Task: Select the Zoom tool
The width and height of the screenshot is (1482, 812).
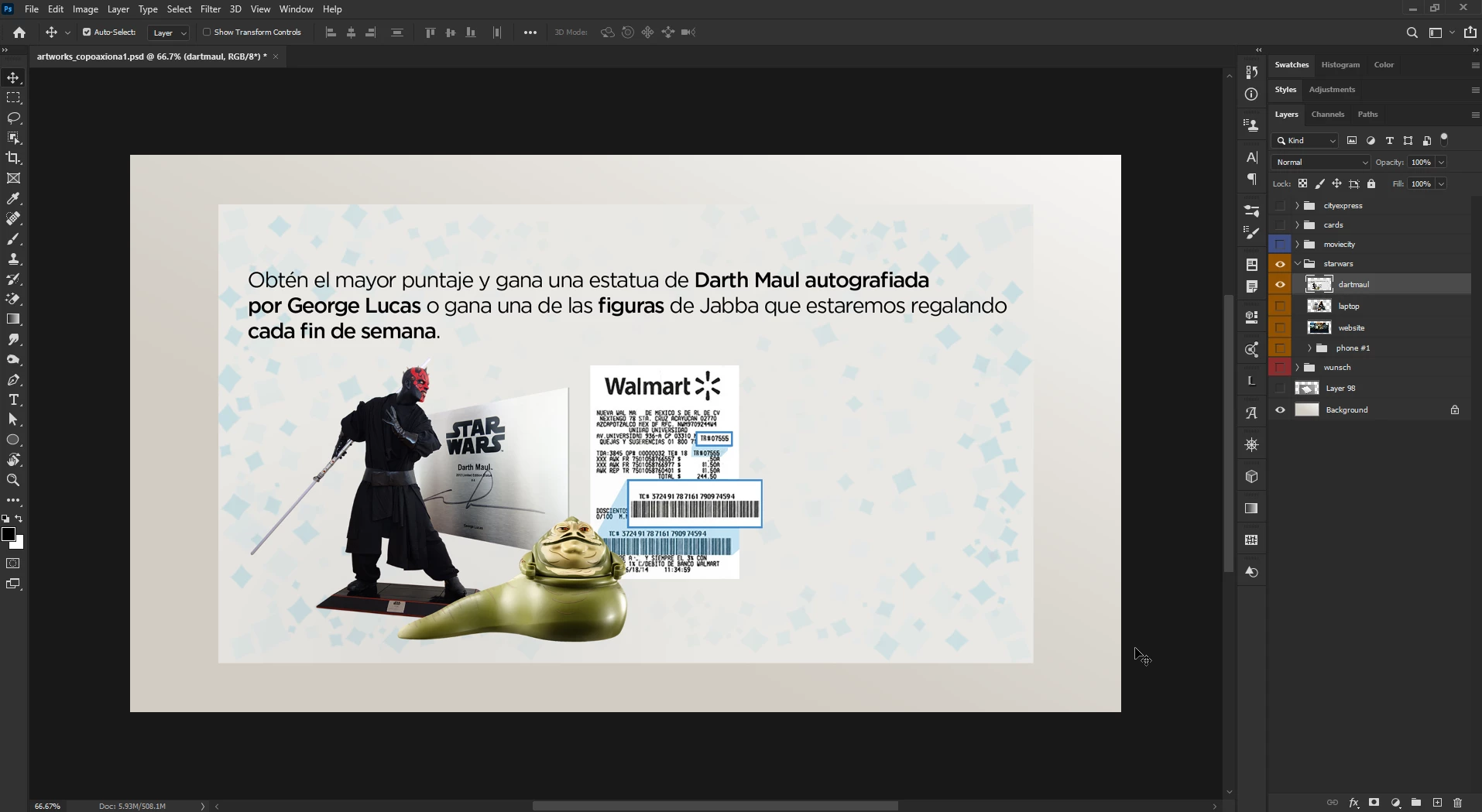Action: coord(13,480)
